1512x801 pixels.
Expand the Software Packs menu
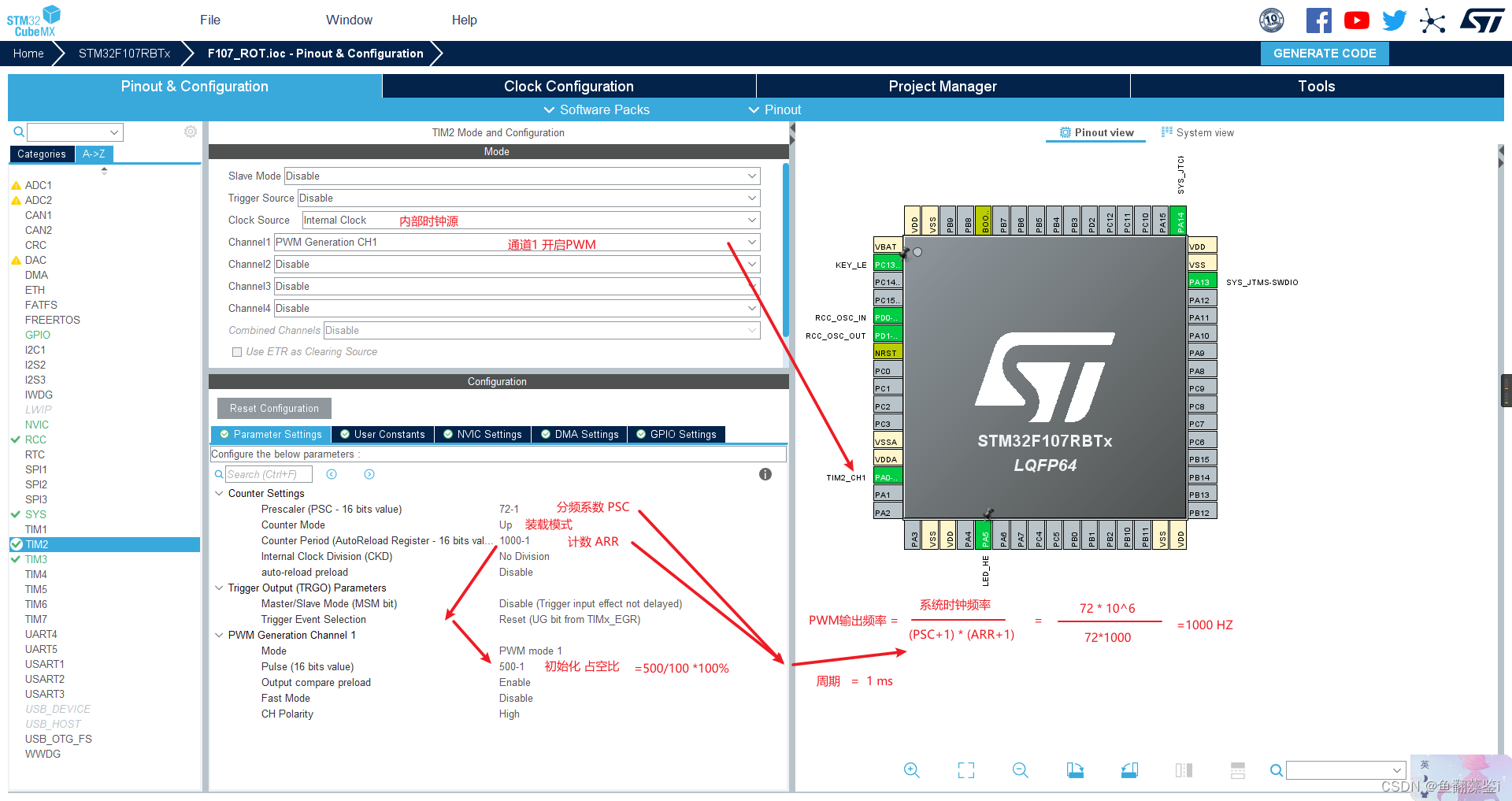point(597,109)
